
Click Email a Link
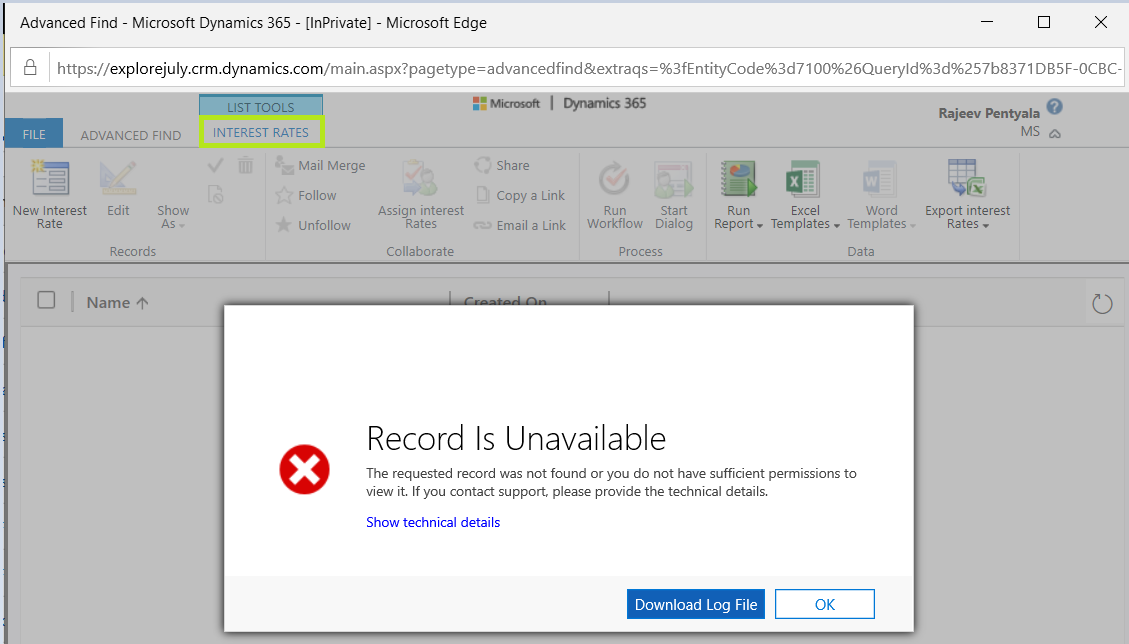tap(519, 225)
